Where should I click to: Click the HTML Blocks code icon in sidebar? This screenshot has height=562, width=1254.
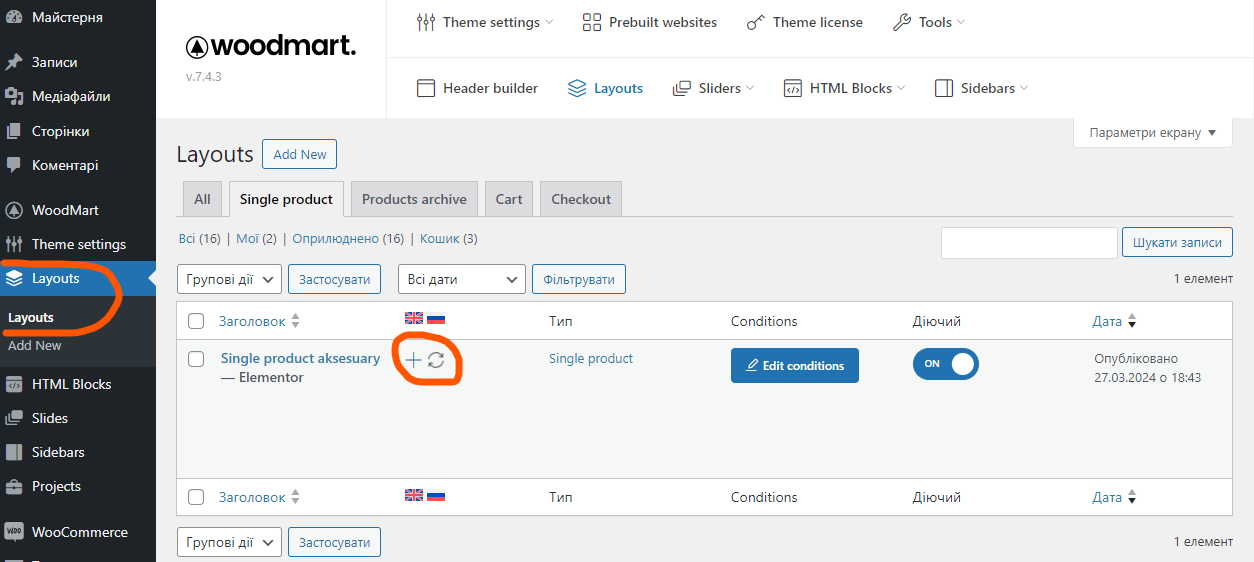[14, 384]
